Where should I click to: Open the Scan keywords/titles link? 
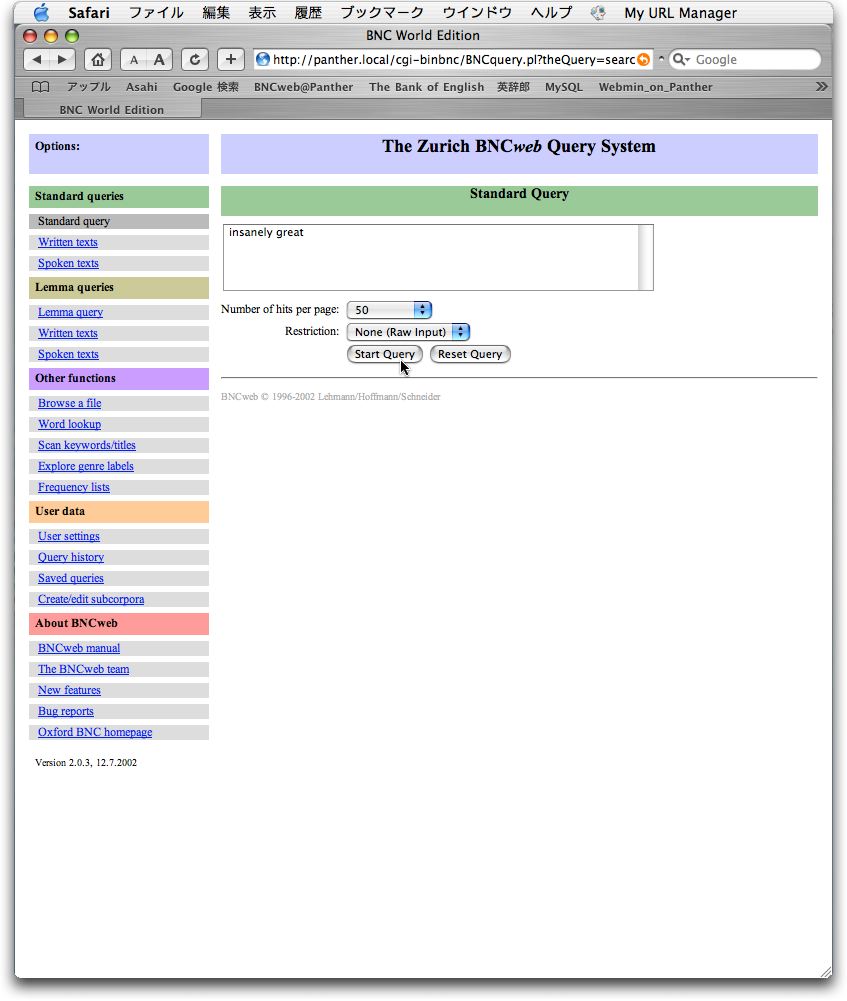click(87, 446)
